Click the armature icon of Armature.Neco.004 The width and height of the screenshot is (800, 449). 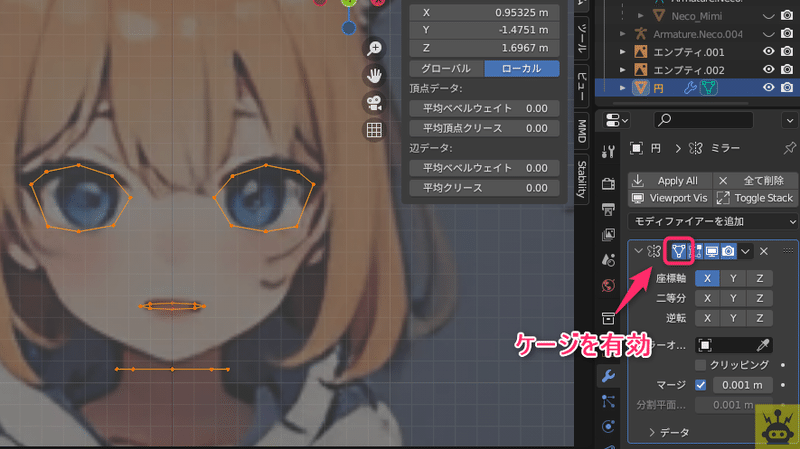click(x=641, y=34)
